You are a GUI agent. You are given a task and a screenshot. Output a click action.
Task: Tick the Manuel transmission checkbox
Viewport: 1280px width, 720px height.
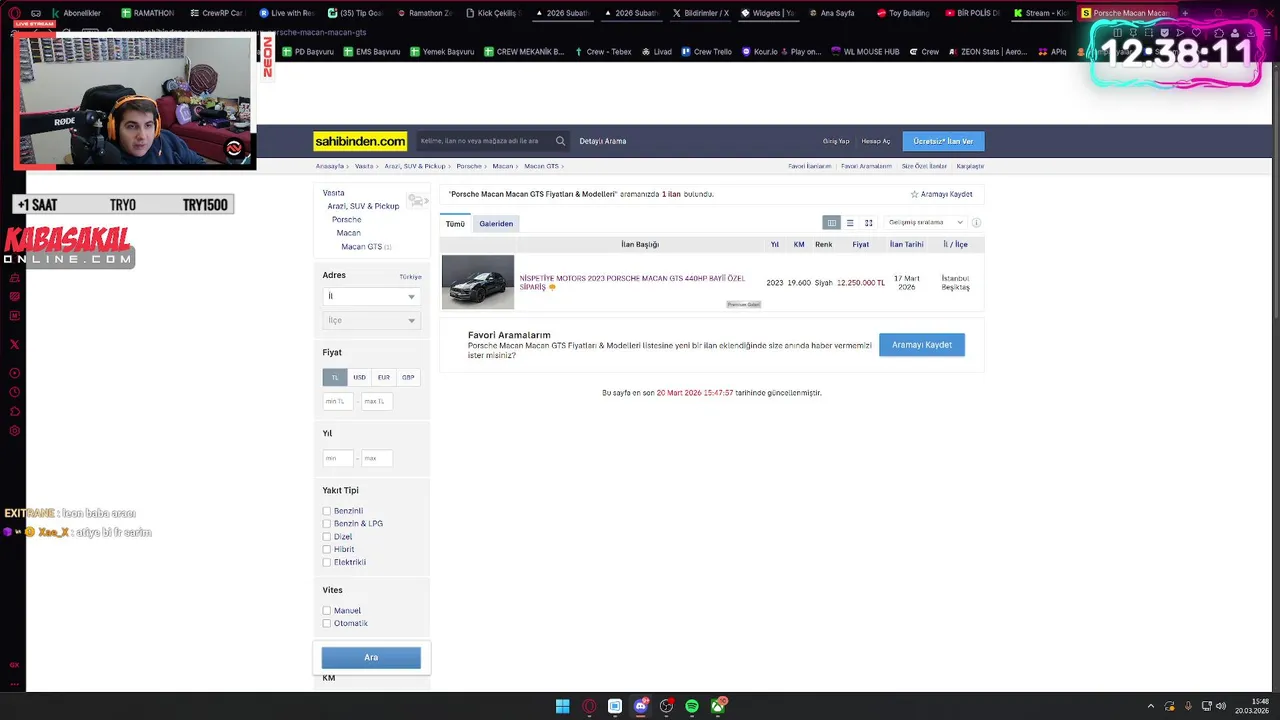pos(326,610)
